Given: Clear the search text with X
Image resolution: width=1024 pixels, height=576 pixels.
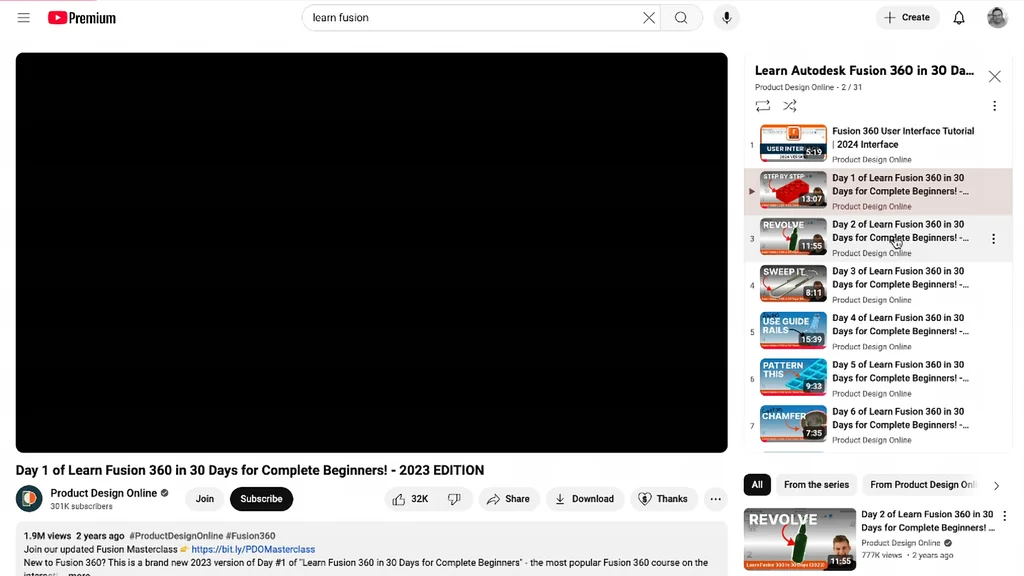Looking at the screenshot, I should [x=648, y=18].
